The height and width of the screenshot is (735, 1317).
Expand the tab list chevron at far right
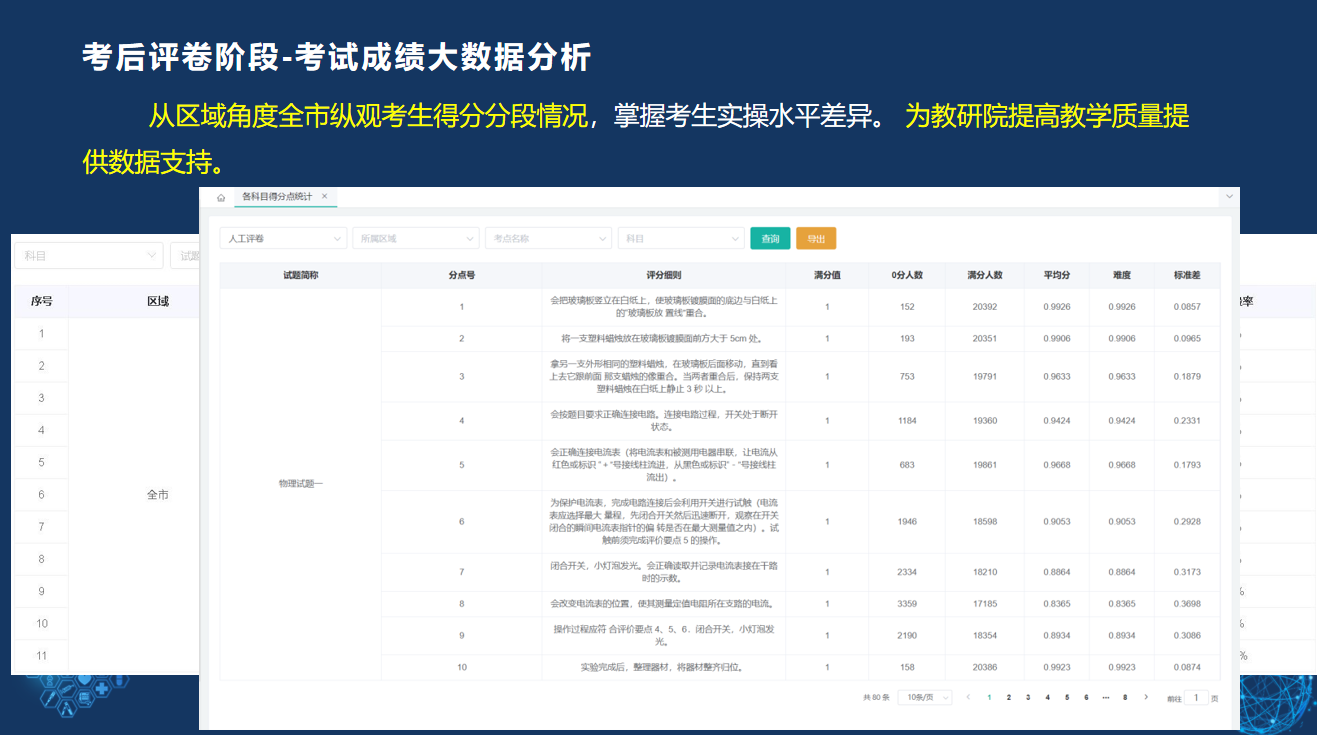[1229, 197]
